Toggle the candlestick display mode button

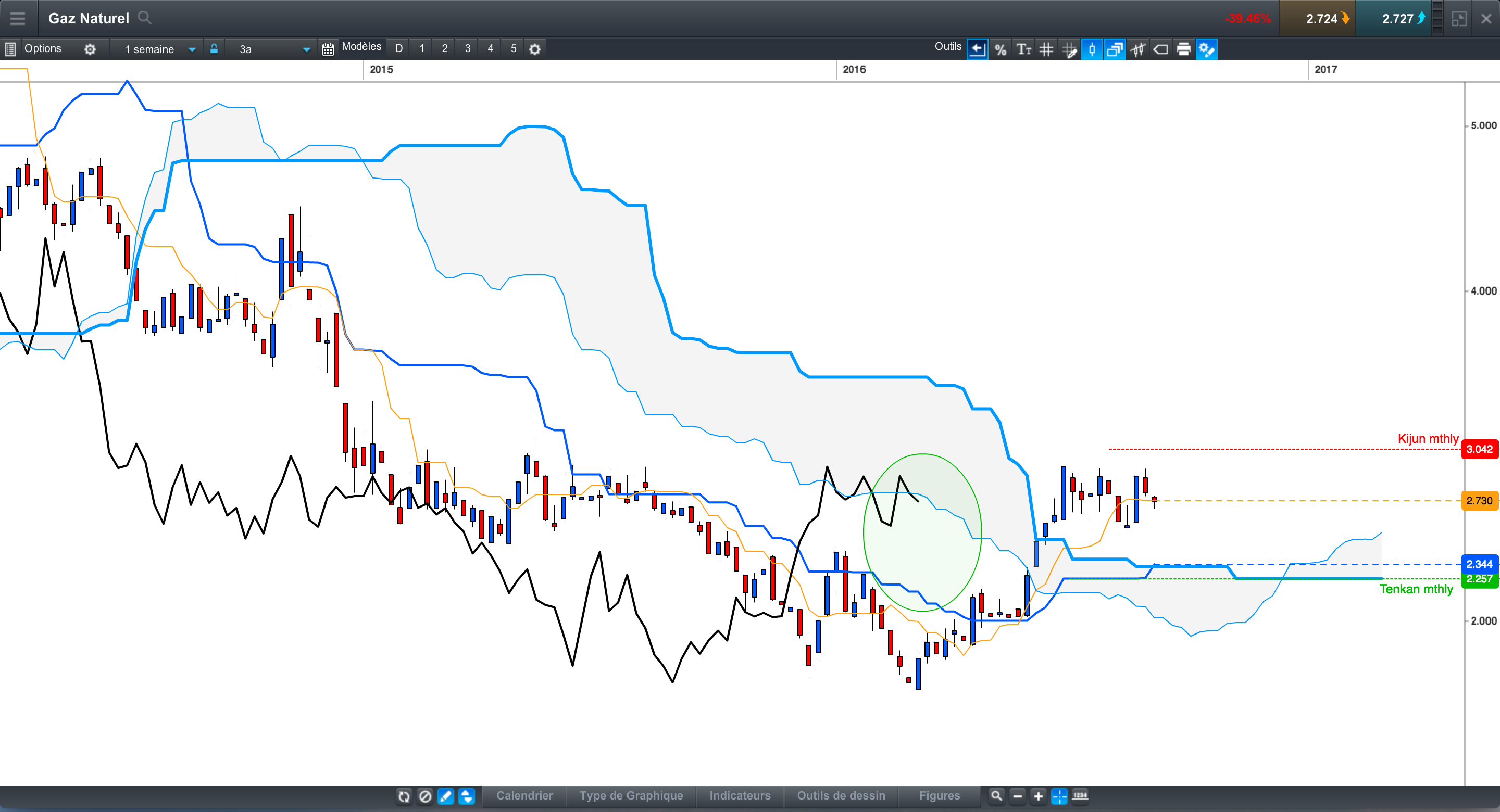coord(1092,49)
